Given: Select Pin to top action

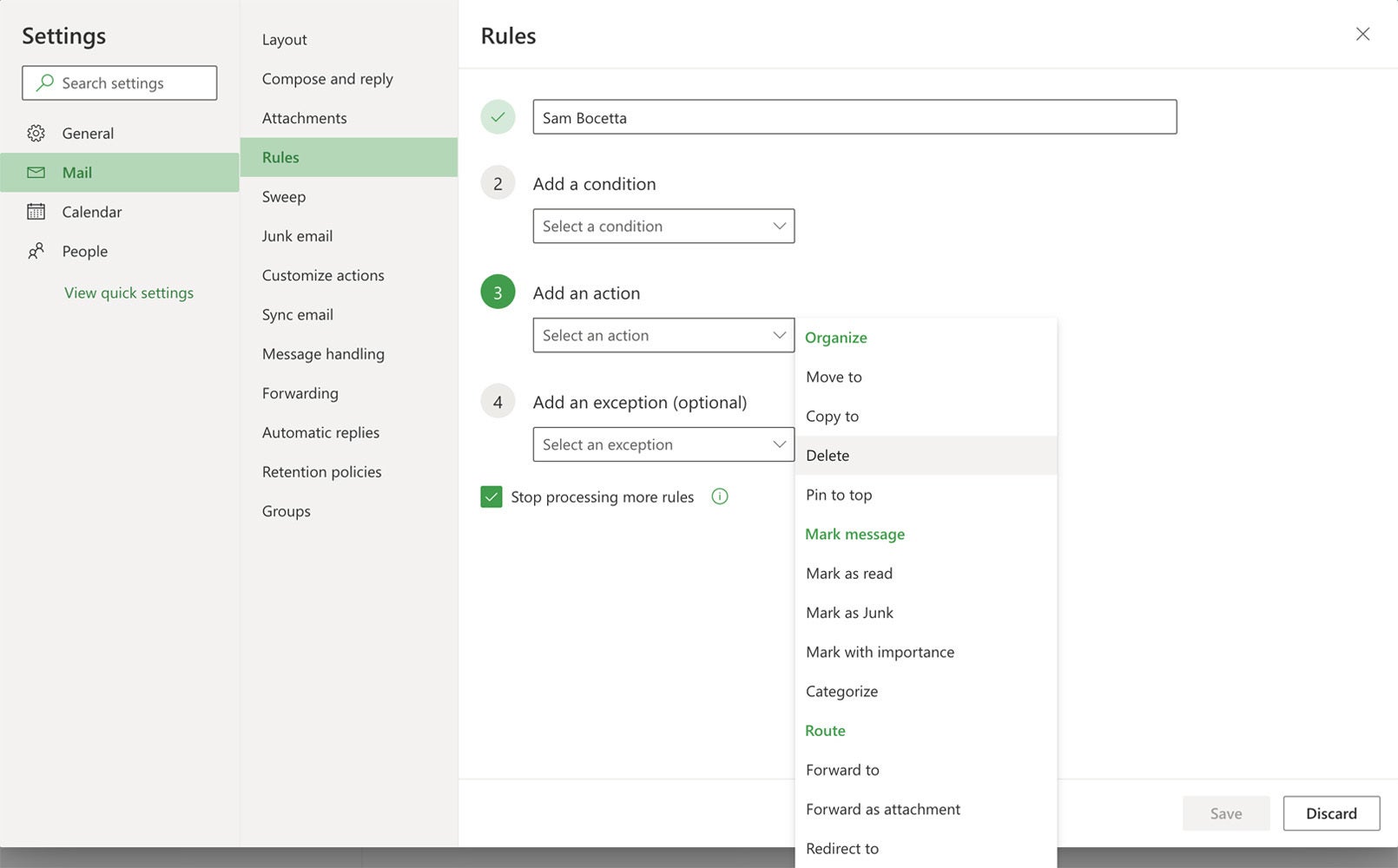Looking at the screenshot, I should [x=926, y=495].
